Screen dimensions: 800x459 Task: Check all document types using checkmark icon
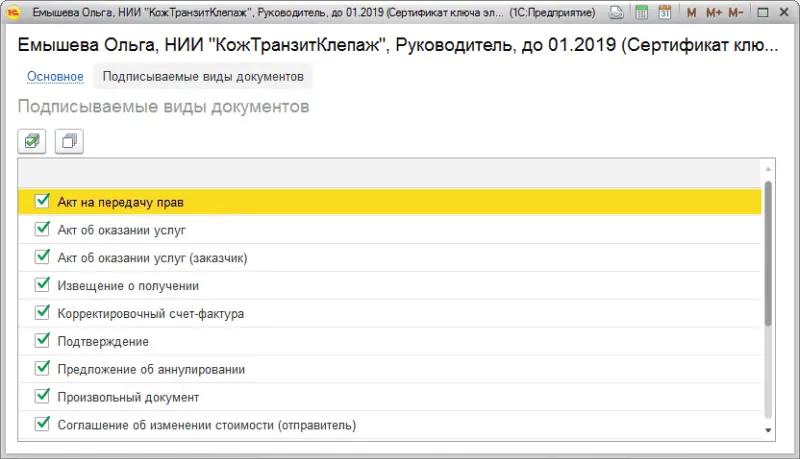32,141
